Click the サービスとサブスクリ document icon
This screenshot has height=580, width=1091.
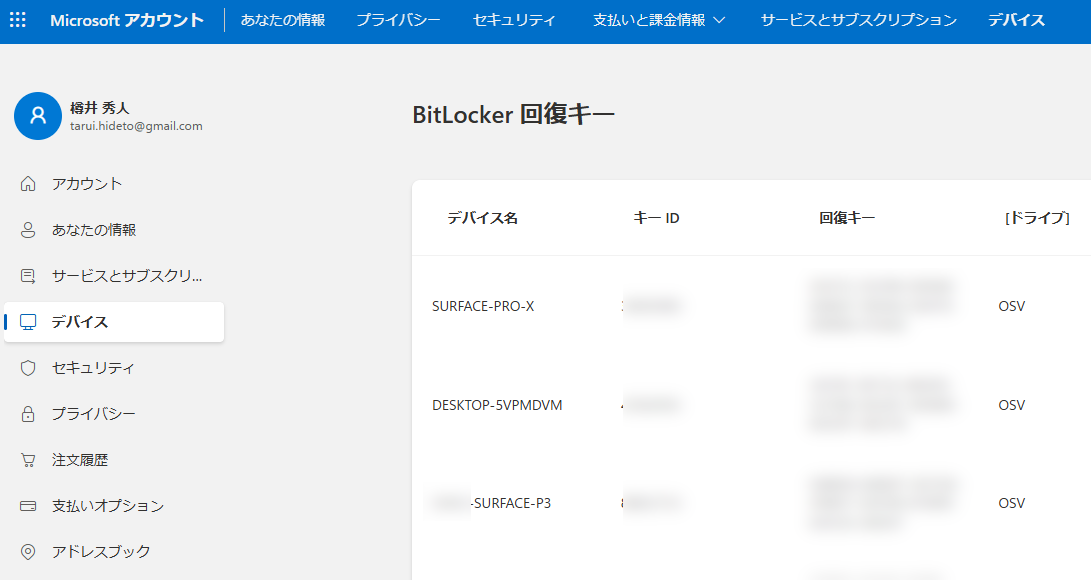pyautogui.click(x=27, y=276)
